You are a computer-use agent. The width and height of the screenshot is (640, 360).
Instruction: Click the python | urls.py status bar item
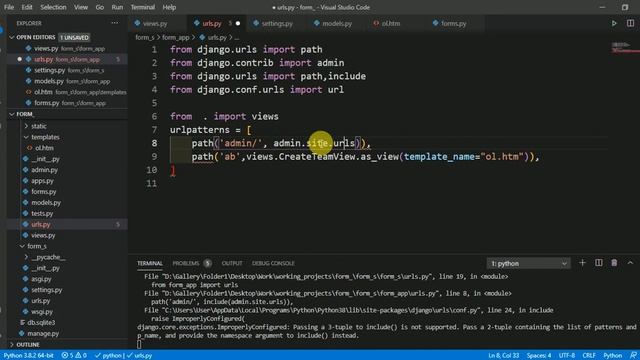point(124,355)
